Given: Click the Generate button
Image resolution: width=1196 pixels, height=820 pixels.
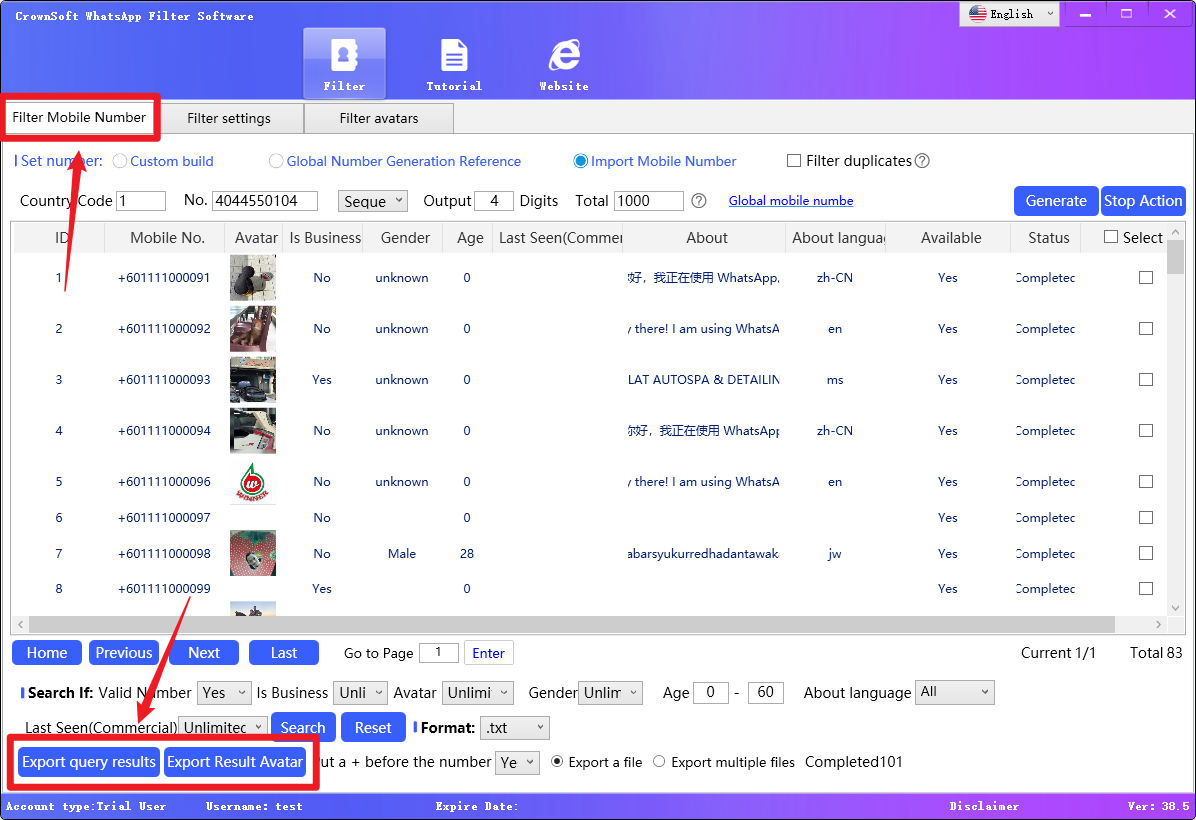Looking at the screenshot, I should pos(1056,201).
